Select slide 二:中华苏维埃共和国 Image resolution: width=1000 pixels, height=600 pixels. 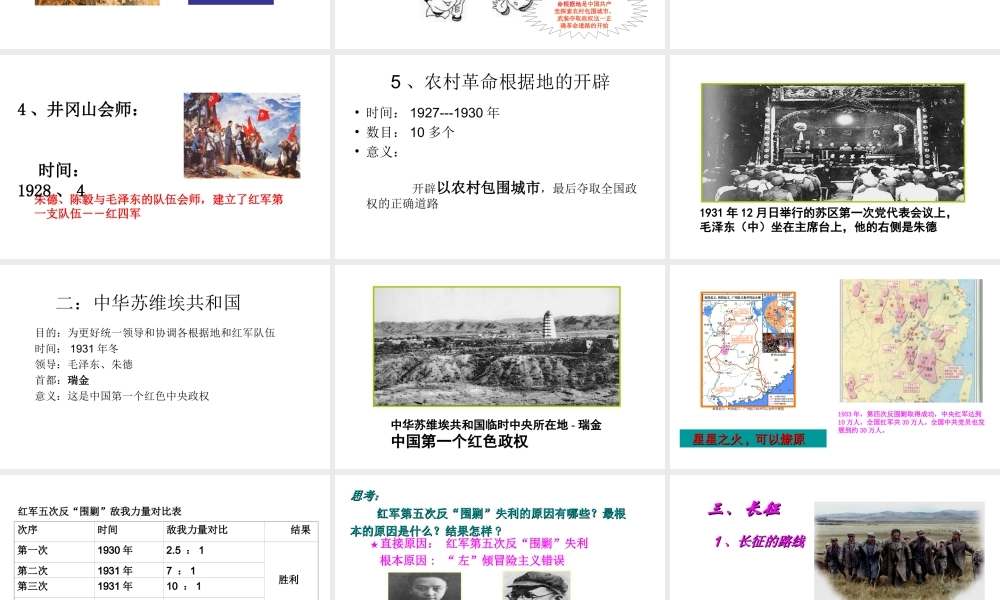pos(165,367)
